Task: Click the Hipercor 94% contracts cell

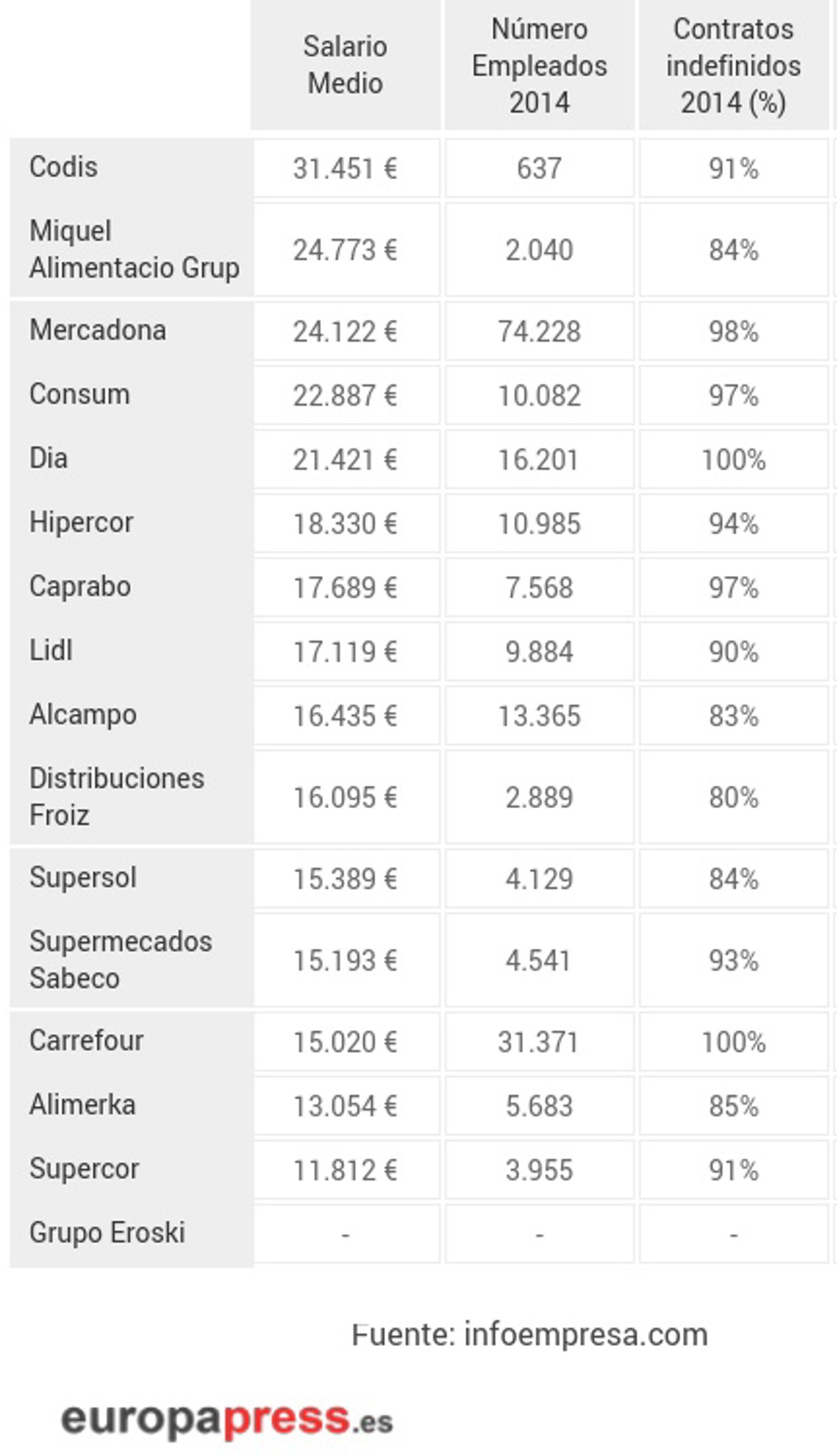Action: 733,524
